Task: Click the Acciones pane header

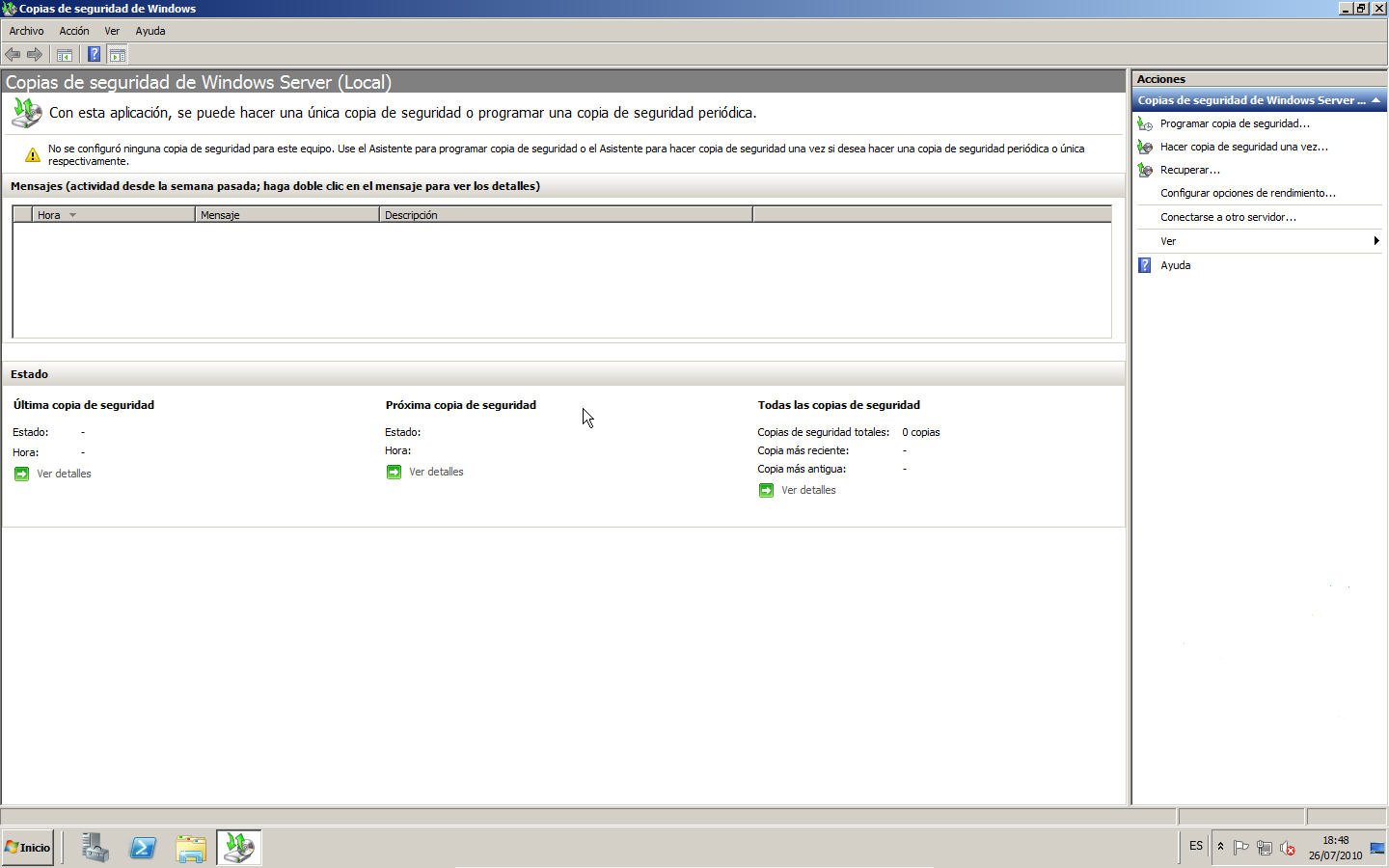Action: tap(1260, 79)
